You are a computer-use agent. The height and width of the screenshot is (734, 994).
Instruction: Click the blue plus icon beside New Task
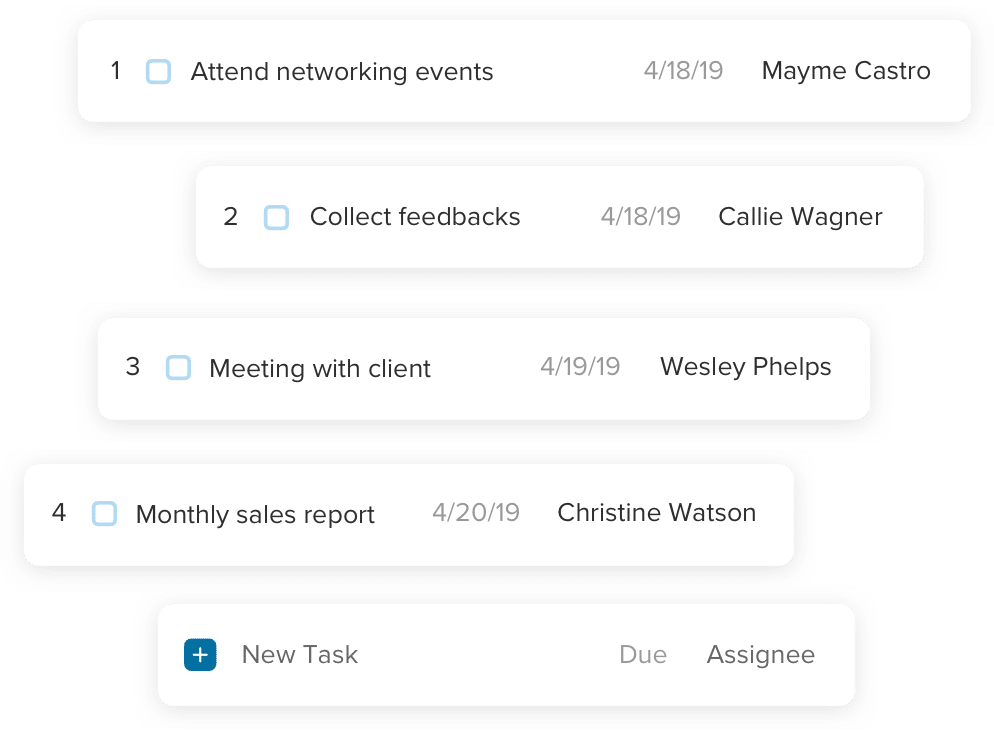pyautogui.click(x=200, y=655)
